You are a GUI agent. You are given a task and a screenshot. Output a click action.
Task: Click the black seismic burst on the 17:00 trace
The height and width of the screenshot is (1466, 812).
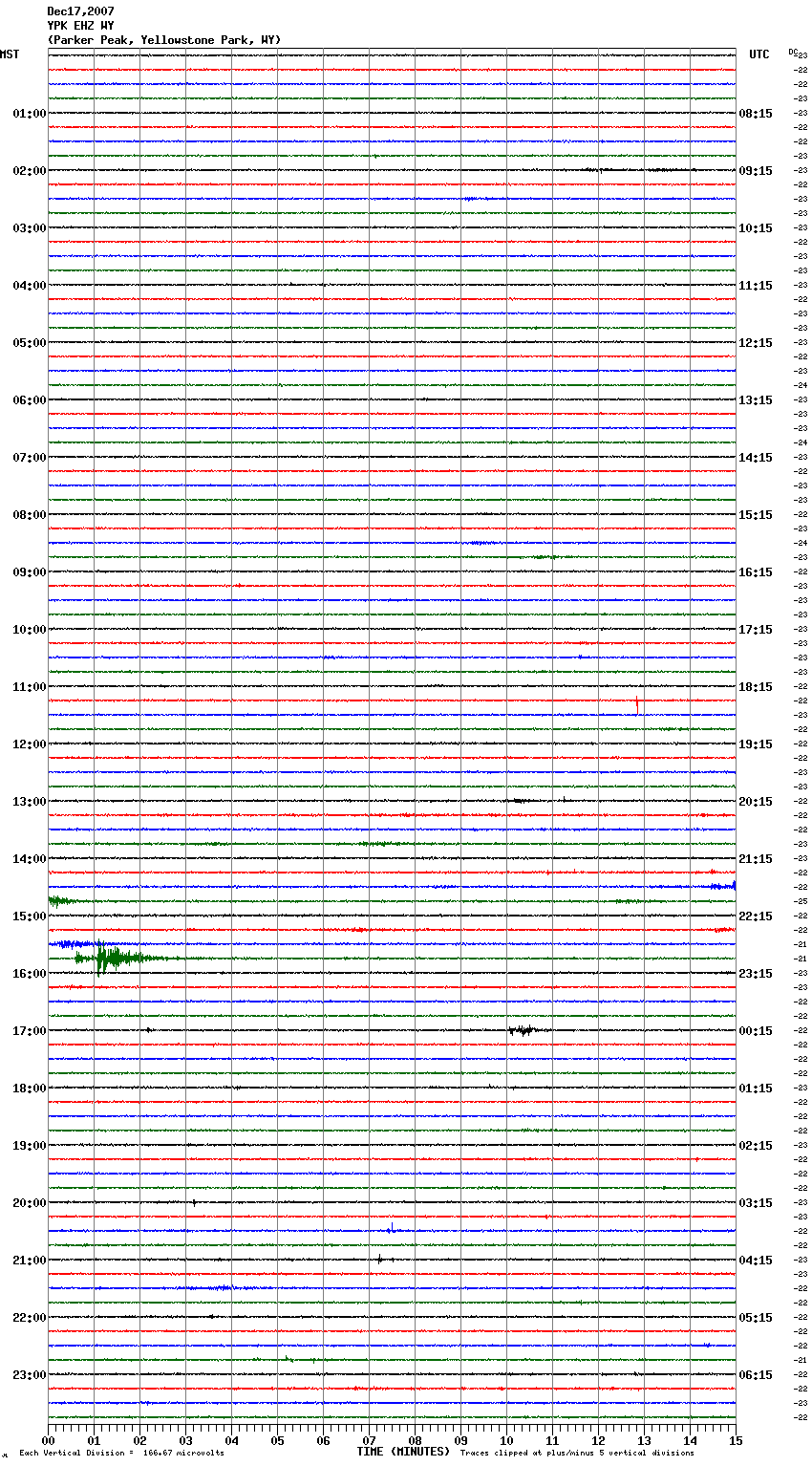(x=527, y=1030)
